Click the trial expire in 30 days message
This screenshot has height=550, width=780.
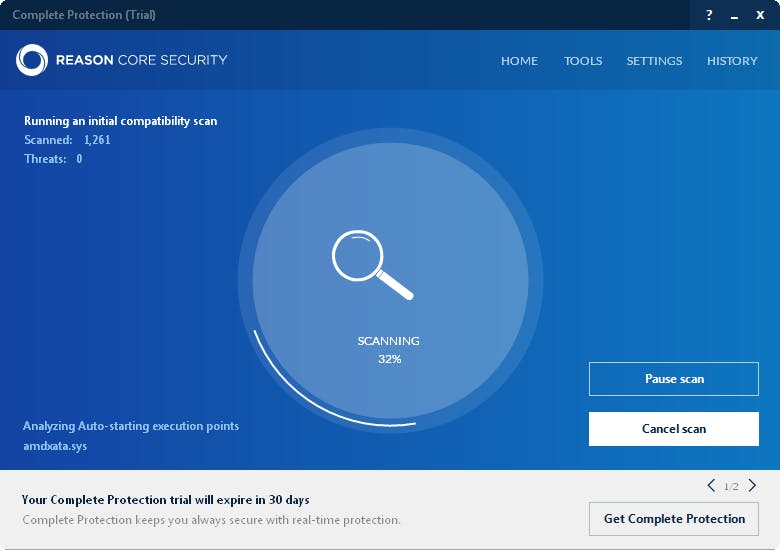[x=165, y=500]
